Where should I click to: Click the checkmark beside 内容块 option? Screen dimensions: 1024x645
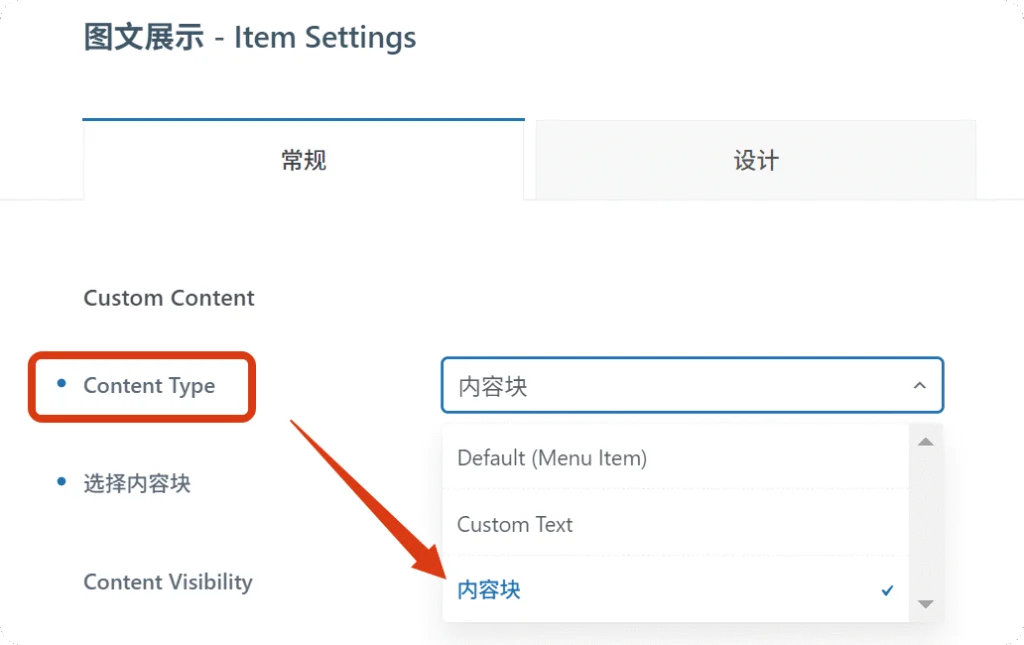(x=887, y=590)
